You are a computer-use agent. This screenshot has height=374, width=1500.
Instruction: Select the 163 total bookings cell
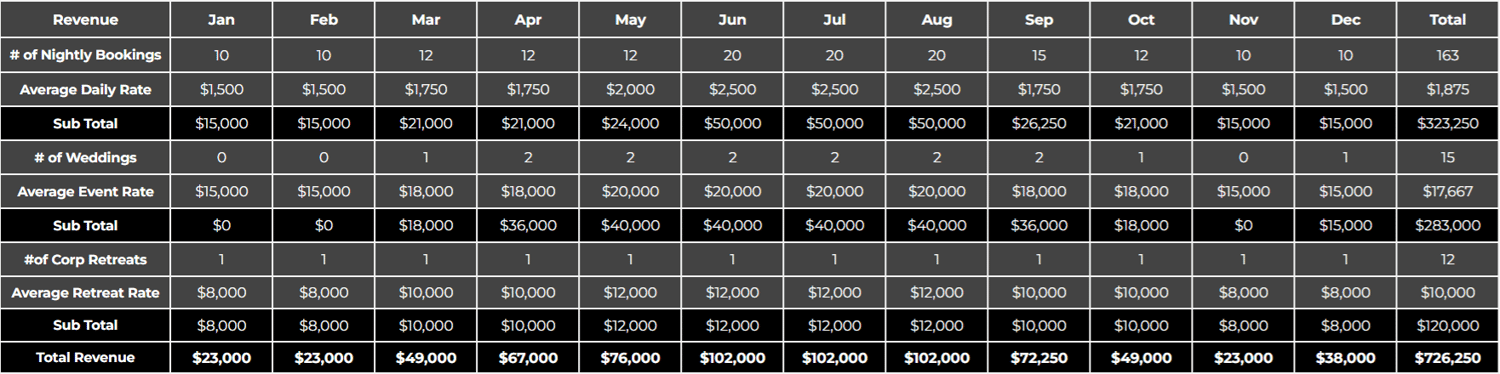pyautogui.click(x=1447, y=55)
